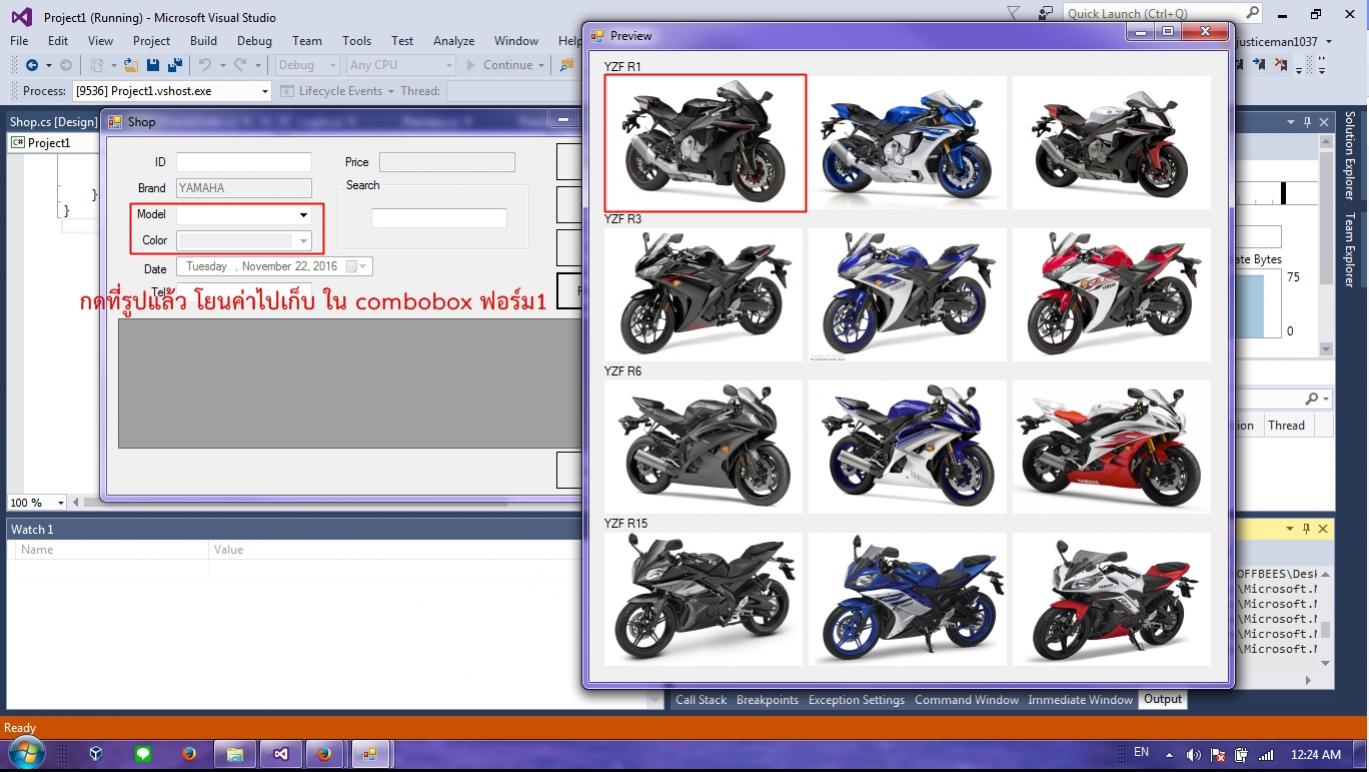The image size is (1369, 772).
Task: Open the Debug menu
Action: coord(254,41)
